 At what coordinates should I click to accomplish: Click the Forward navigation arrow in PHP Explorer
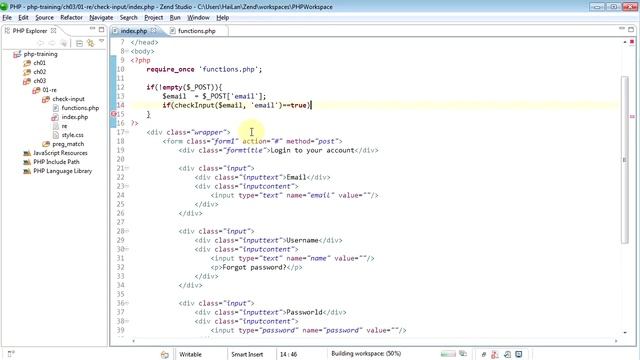[51, 43]
